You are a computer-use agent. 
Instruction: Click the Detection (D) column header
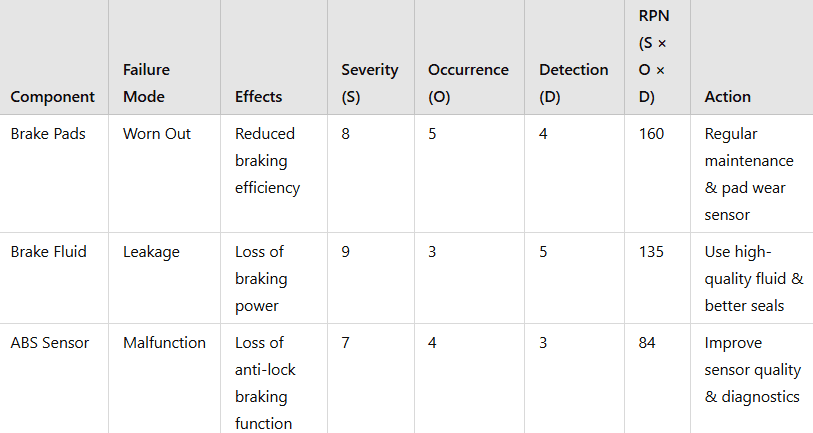click(573, 83)
